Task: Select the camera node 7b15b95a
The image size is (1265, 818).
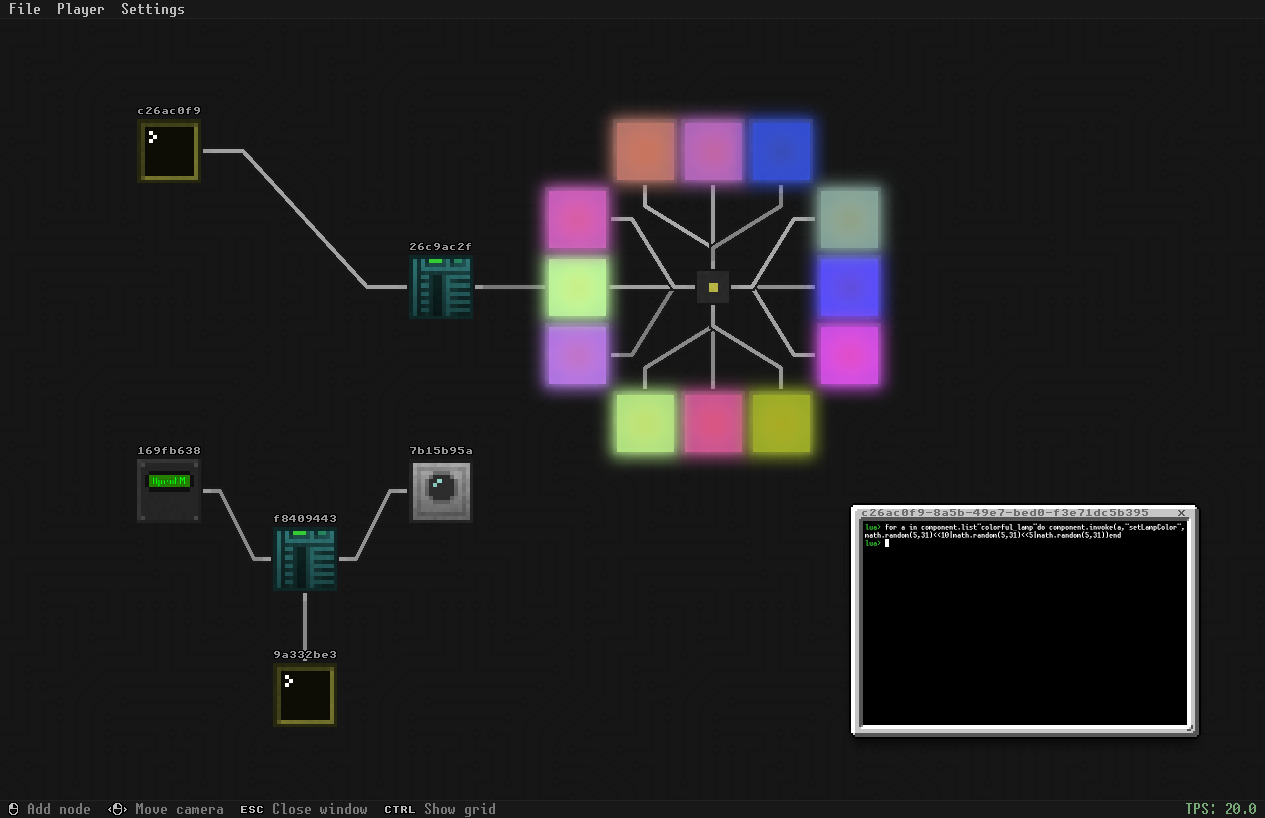Action: [441, 491]
